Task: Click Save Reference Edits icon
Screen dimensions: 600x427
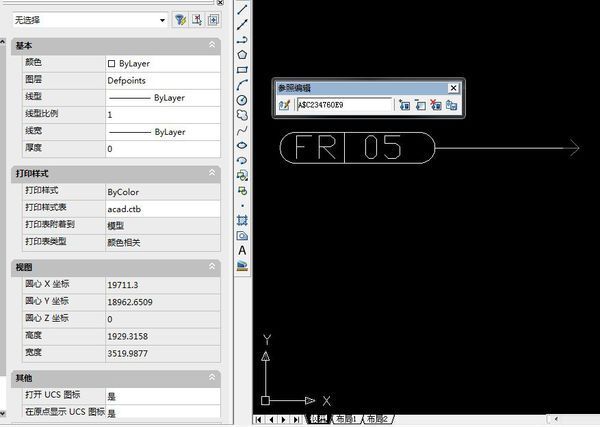Action: 452,104
